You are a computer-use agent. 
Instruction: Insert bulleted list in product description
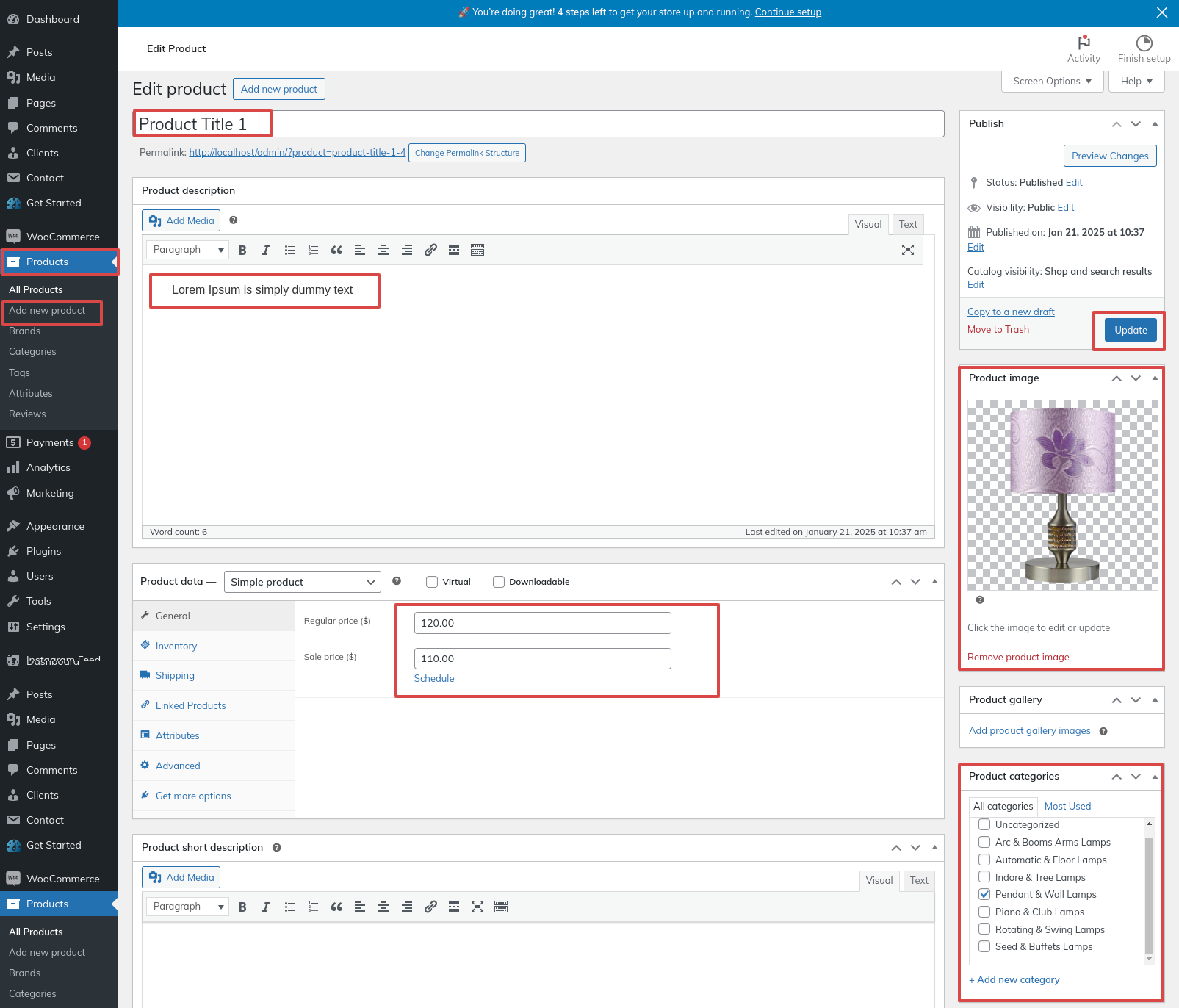point(289,251)
